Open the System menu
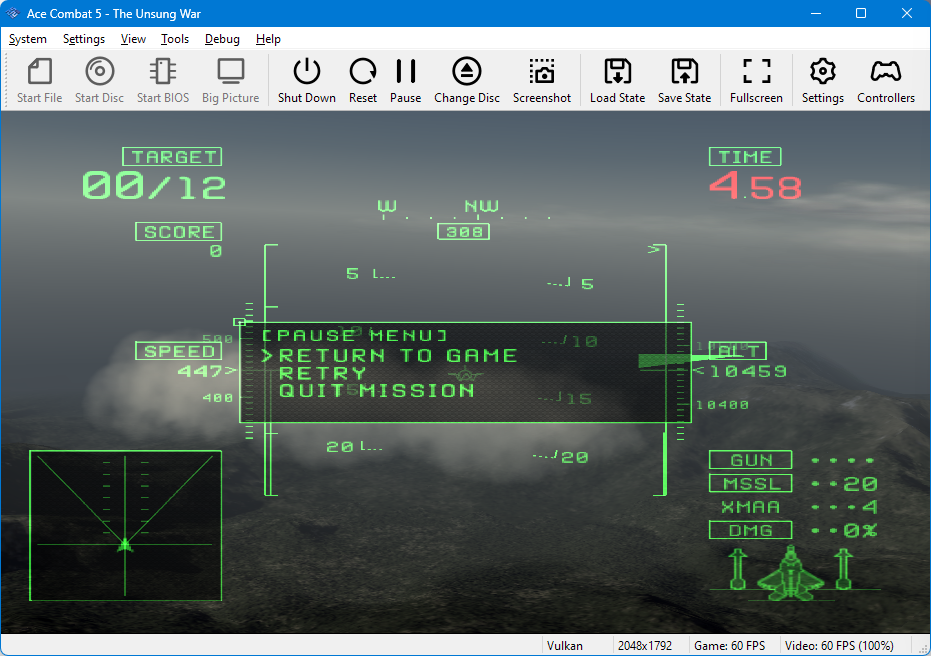This screenshot has height=656, width=931. pyautogui.click(x=27, y=39)
